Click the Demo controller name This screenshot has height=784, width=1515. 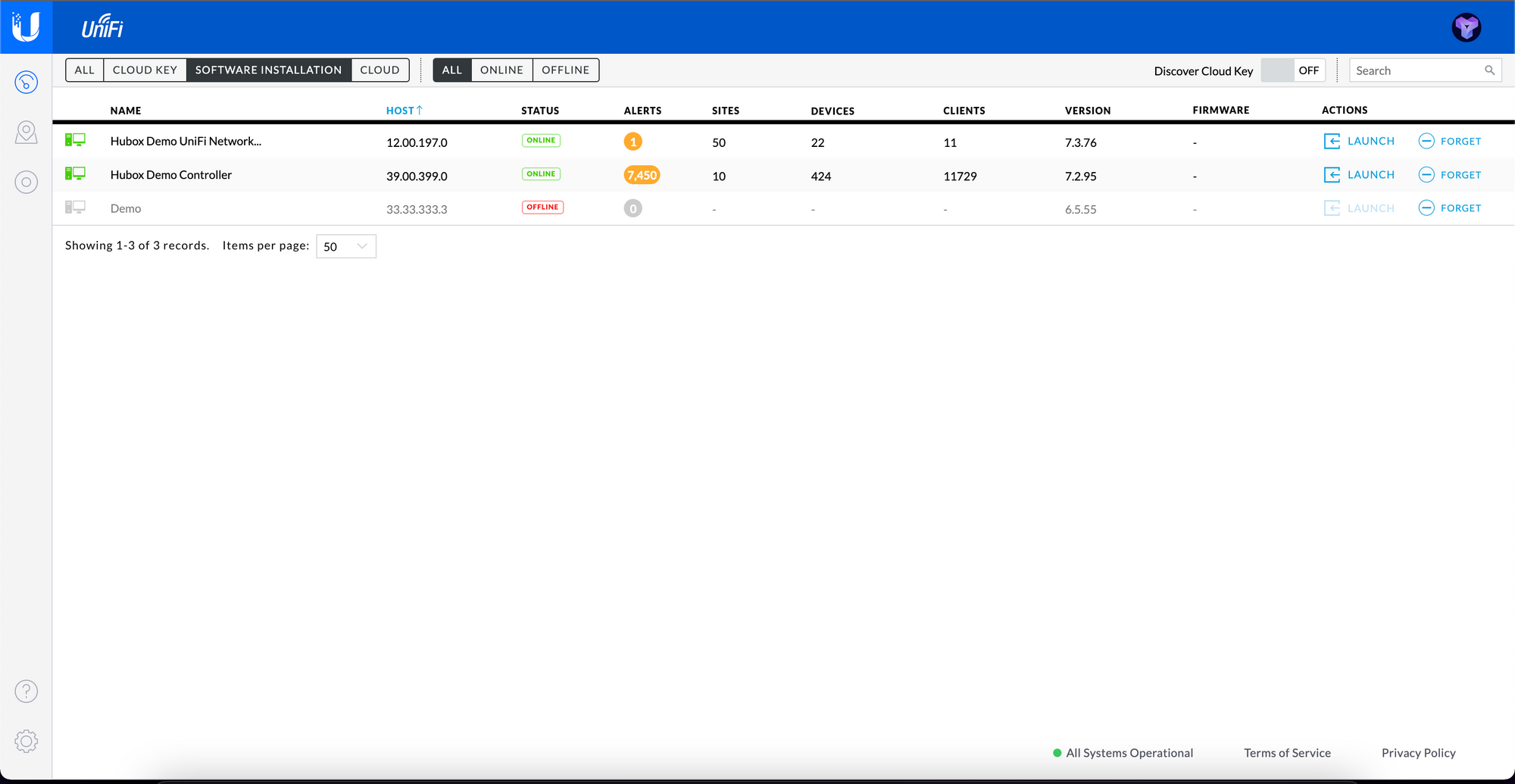(126, 208)
